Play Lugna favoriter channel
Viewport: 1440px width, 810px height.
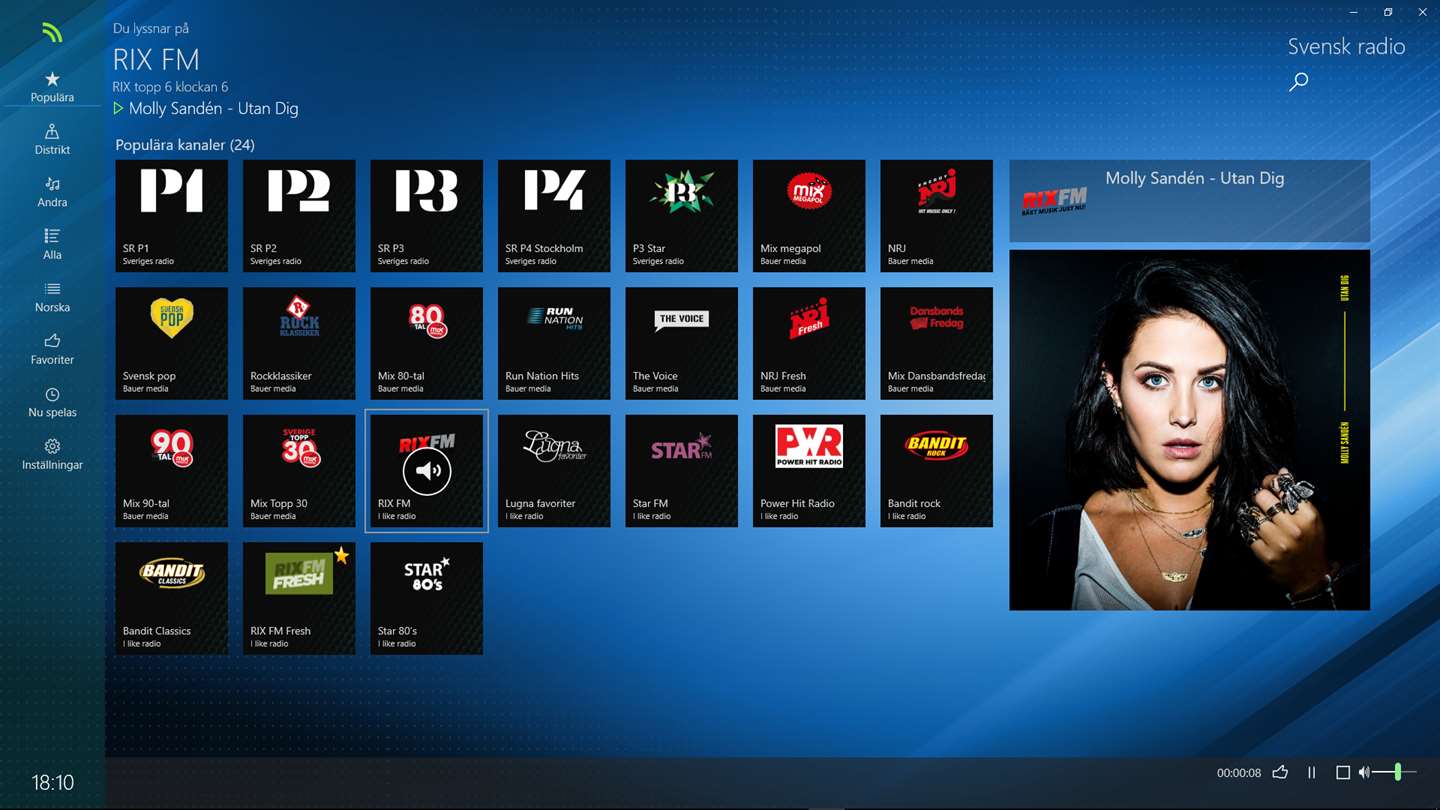coord(554,471)
